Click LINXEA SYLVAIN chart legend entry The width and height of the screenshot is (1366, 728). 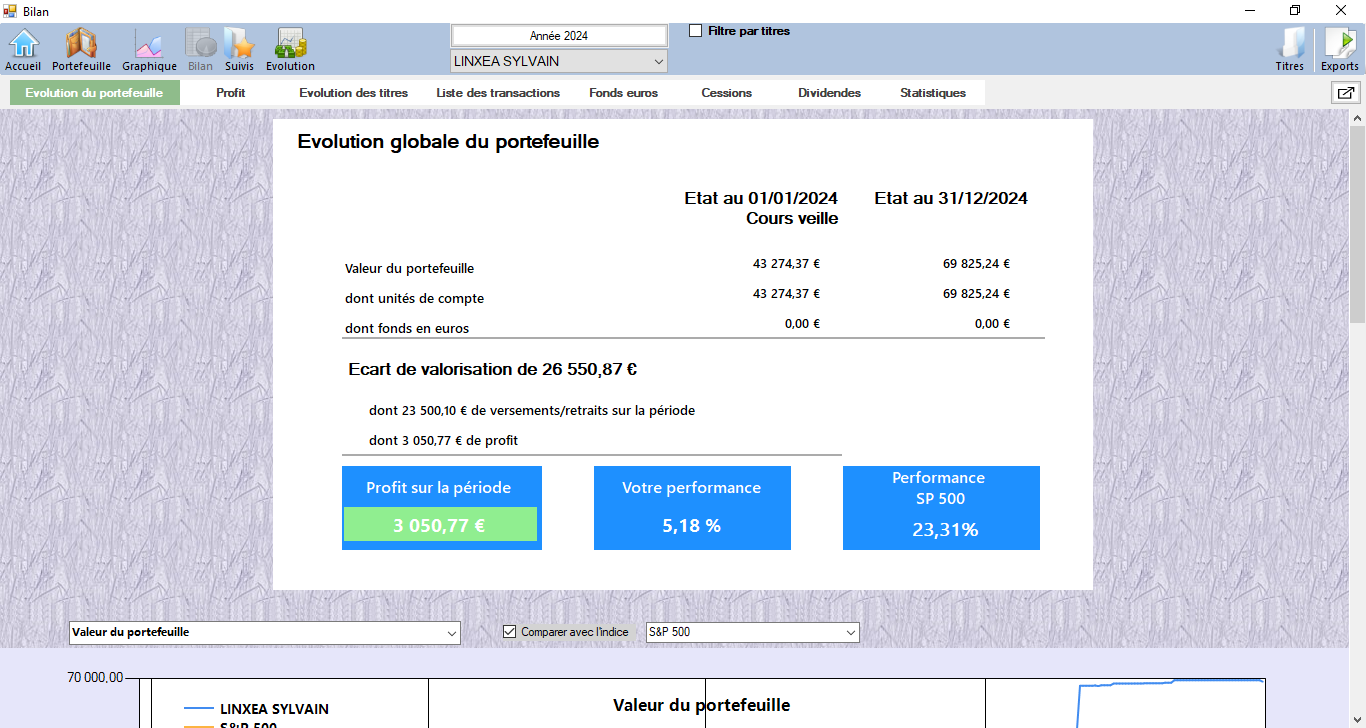pyautogui.click(x=257, y=709)
